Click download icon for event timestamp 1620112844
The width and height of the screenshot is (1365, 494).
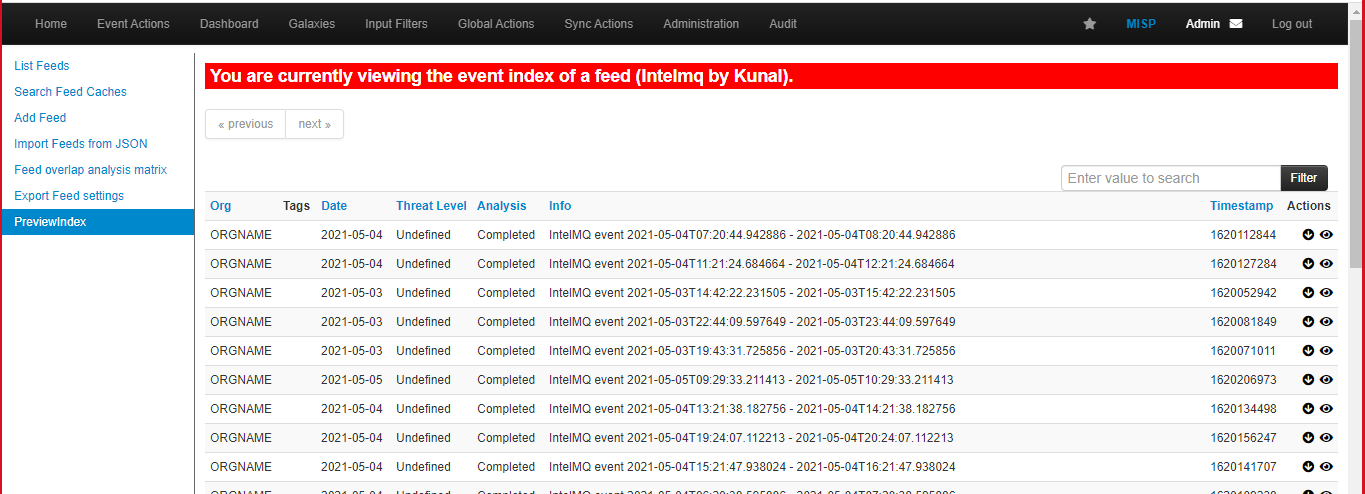[x=1308, y=235]
